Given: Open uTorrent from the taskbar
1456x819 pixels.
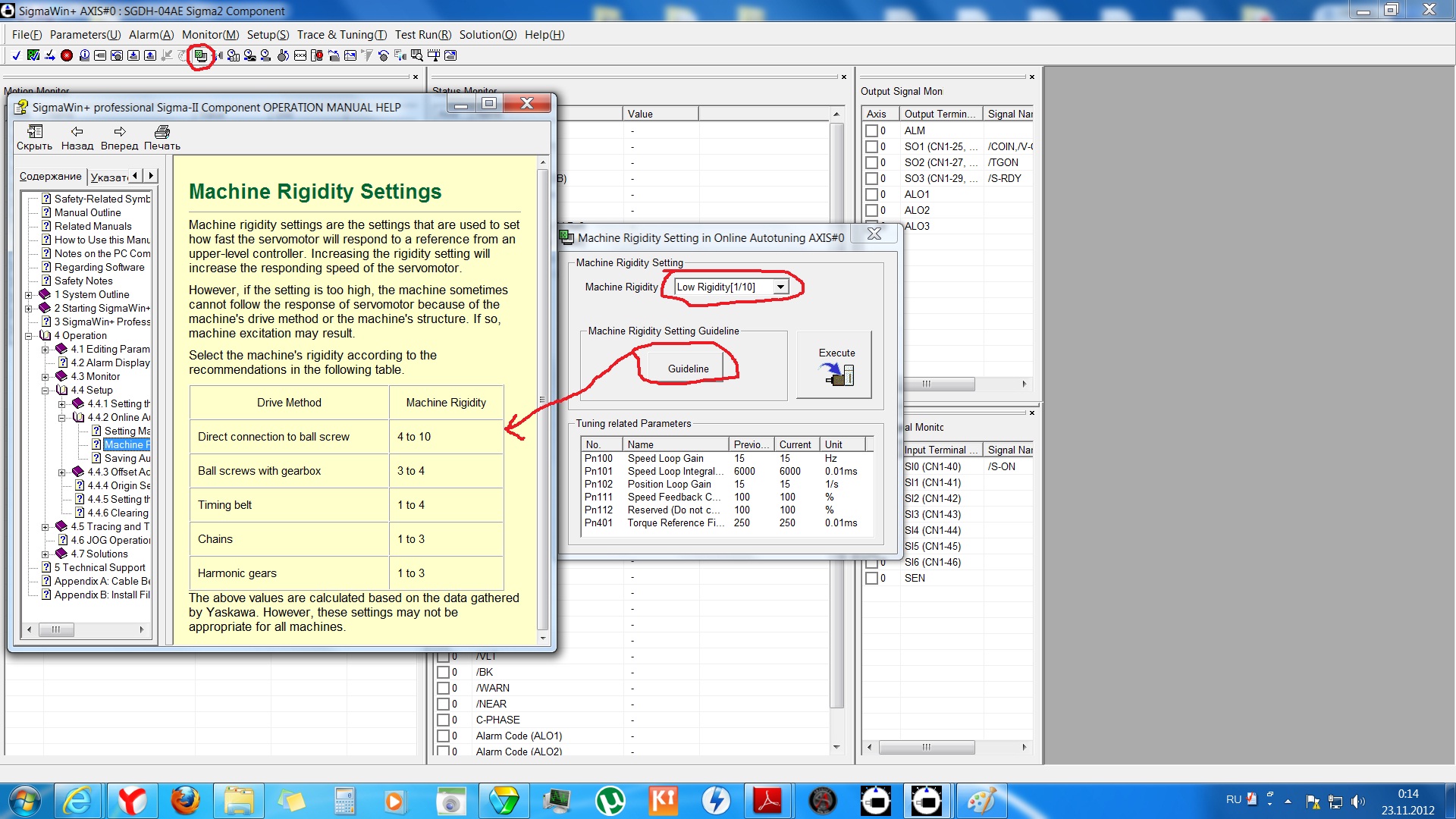Looking at the screenshot, I should [x=610, y=801].
